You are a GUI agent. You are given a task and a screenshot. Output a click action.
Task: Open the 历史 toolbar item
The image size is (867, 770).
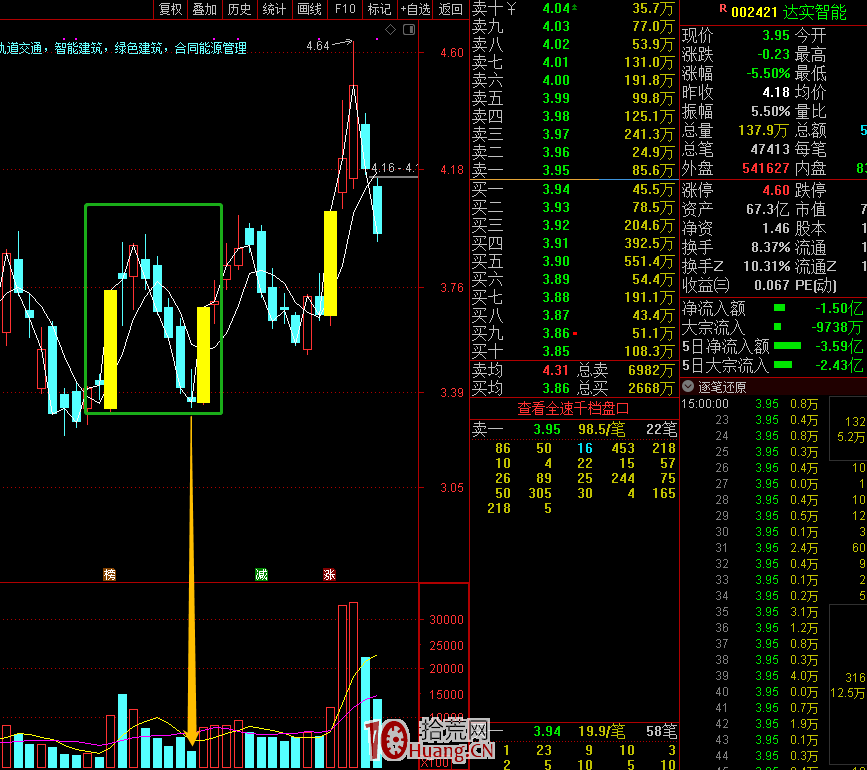[239, 9]
